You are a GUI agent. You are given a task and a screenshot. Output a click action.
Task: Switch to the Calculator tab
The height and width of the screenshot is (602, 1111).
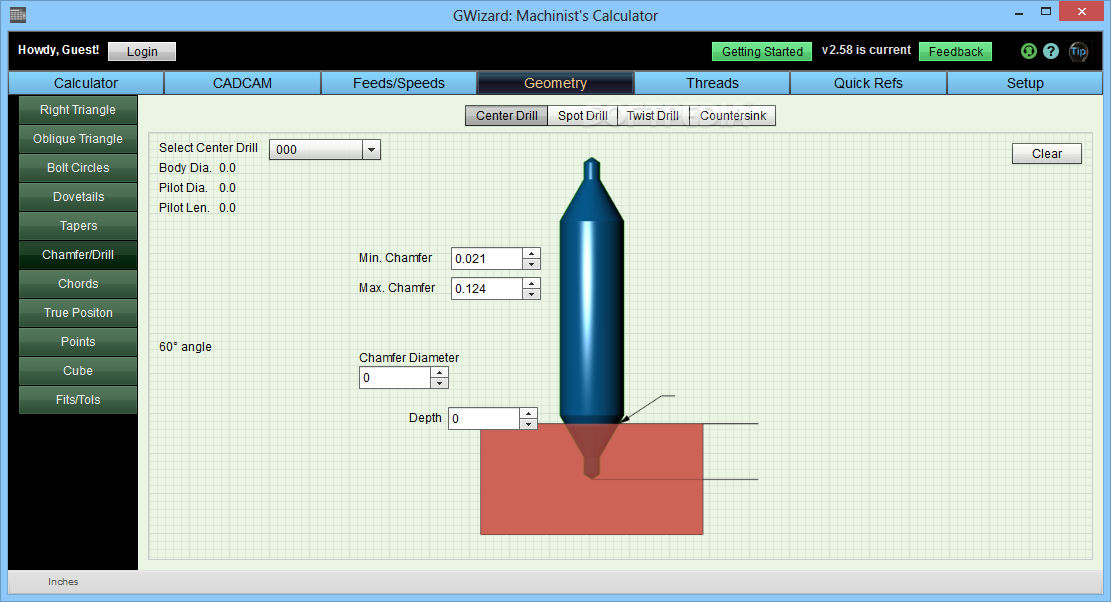(x=86, y=83)
